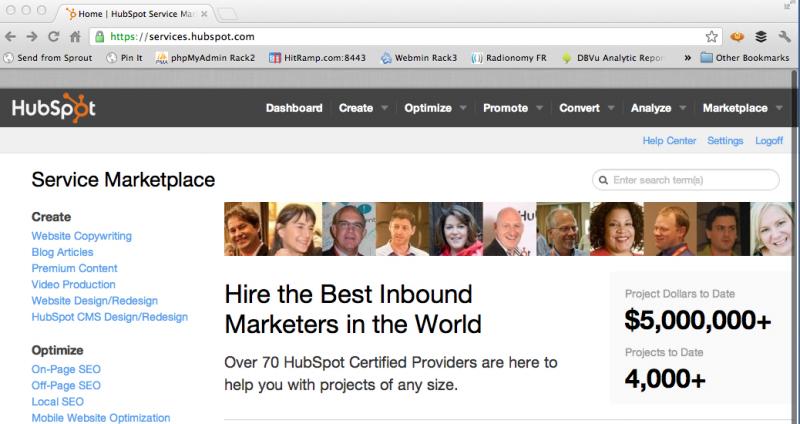Click the stacked layers extension icon
This screenshot has width=800, height=424.
(x=761, y=37)
